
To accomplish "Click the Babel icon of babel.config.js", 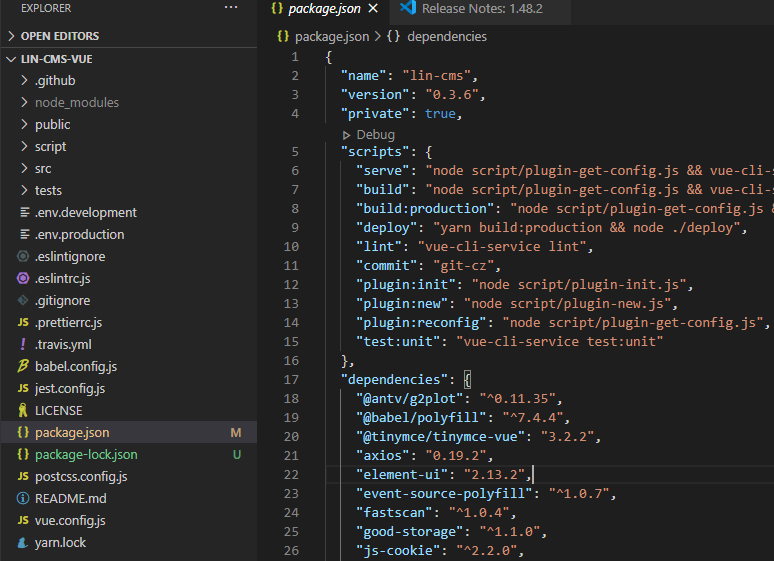I will point(23,366).
